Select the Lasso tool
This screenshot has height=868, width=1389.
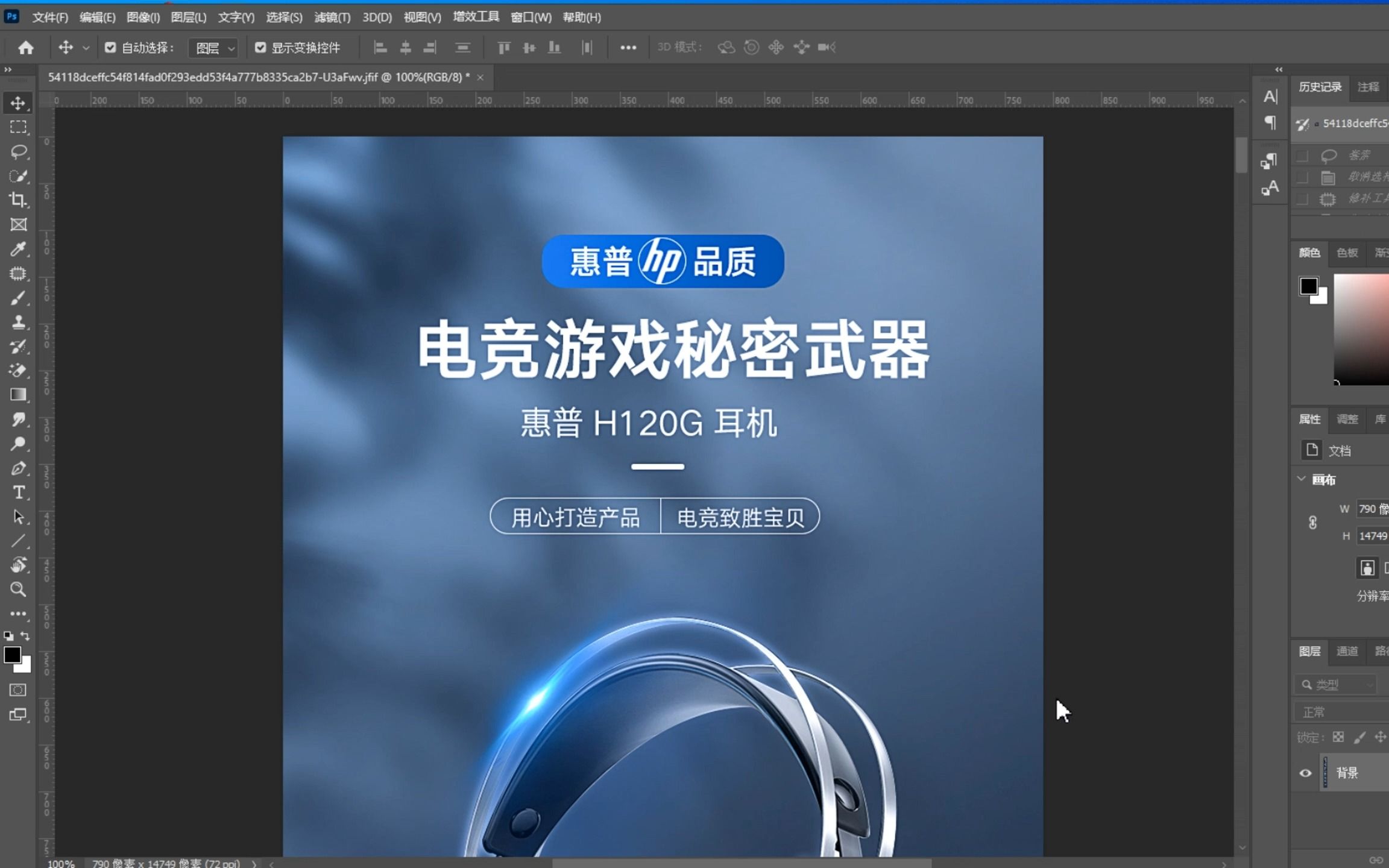click(18, 151)
